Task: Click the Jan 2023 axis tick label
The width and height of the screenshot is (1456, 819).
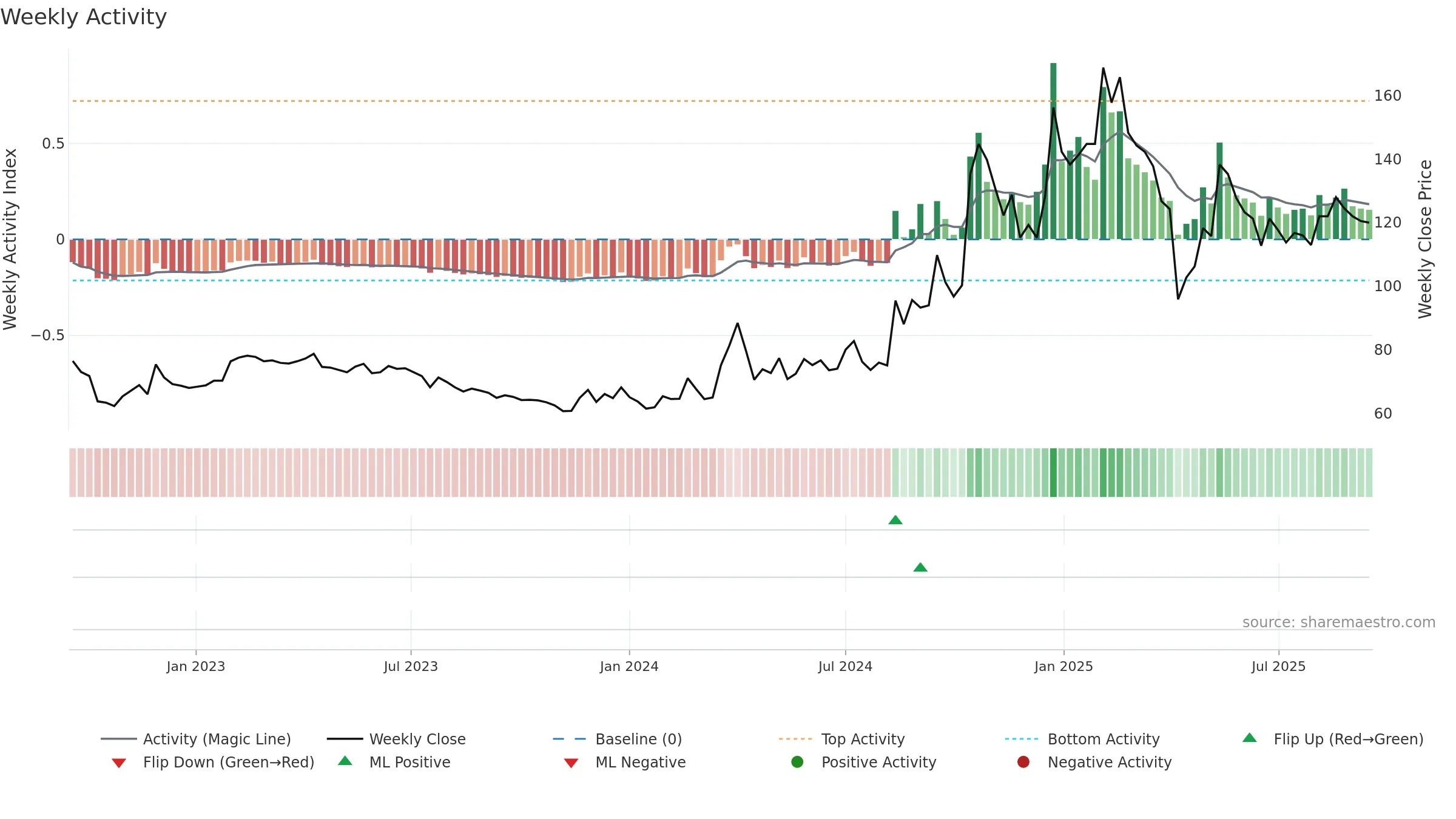Action: (x=196, y=666)
